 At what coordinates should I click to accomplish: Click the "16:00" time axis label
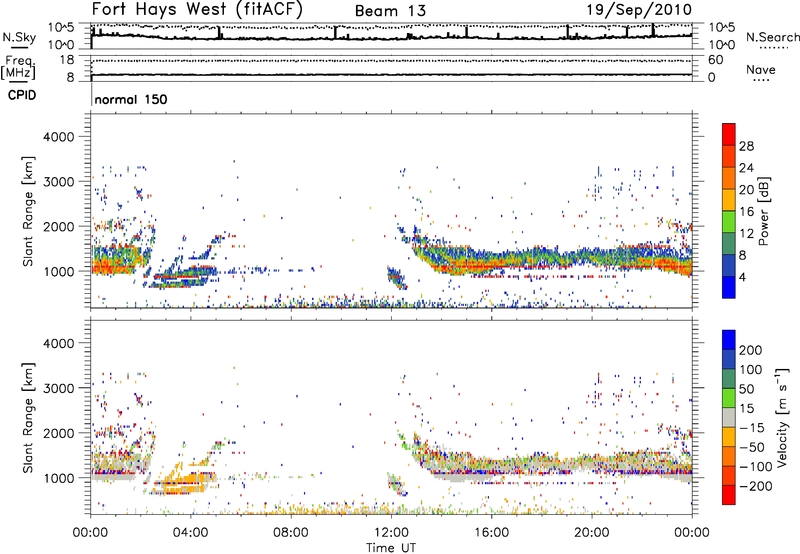[x=491, y=533]
